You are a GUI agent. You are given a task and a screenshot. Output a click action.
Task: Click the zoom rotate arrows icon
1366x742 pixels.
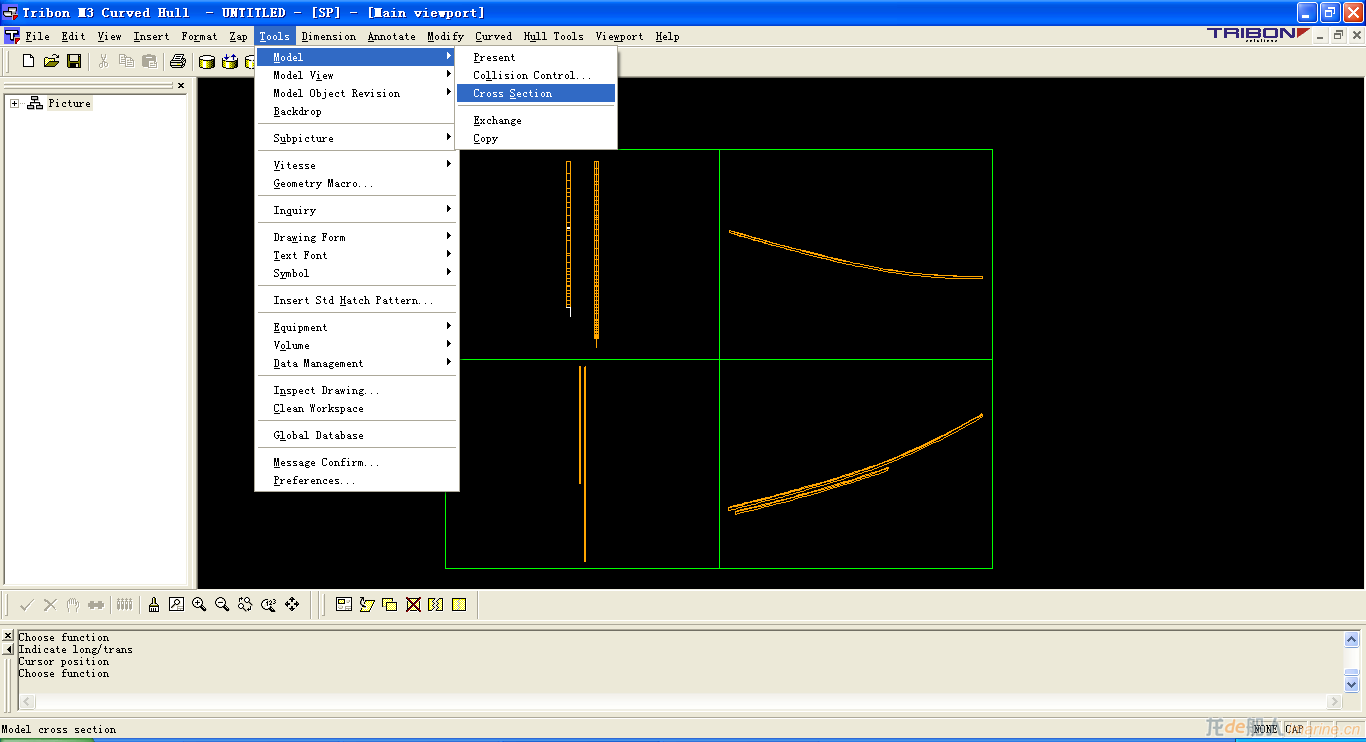pos(245,604)
